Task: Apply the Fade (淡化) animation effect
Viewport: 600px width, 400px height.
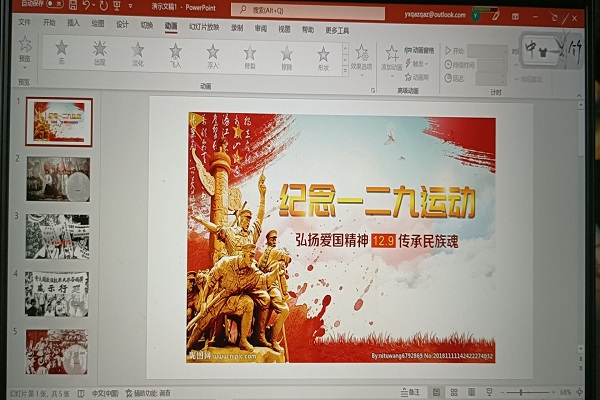Action: click(137, 51)
